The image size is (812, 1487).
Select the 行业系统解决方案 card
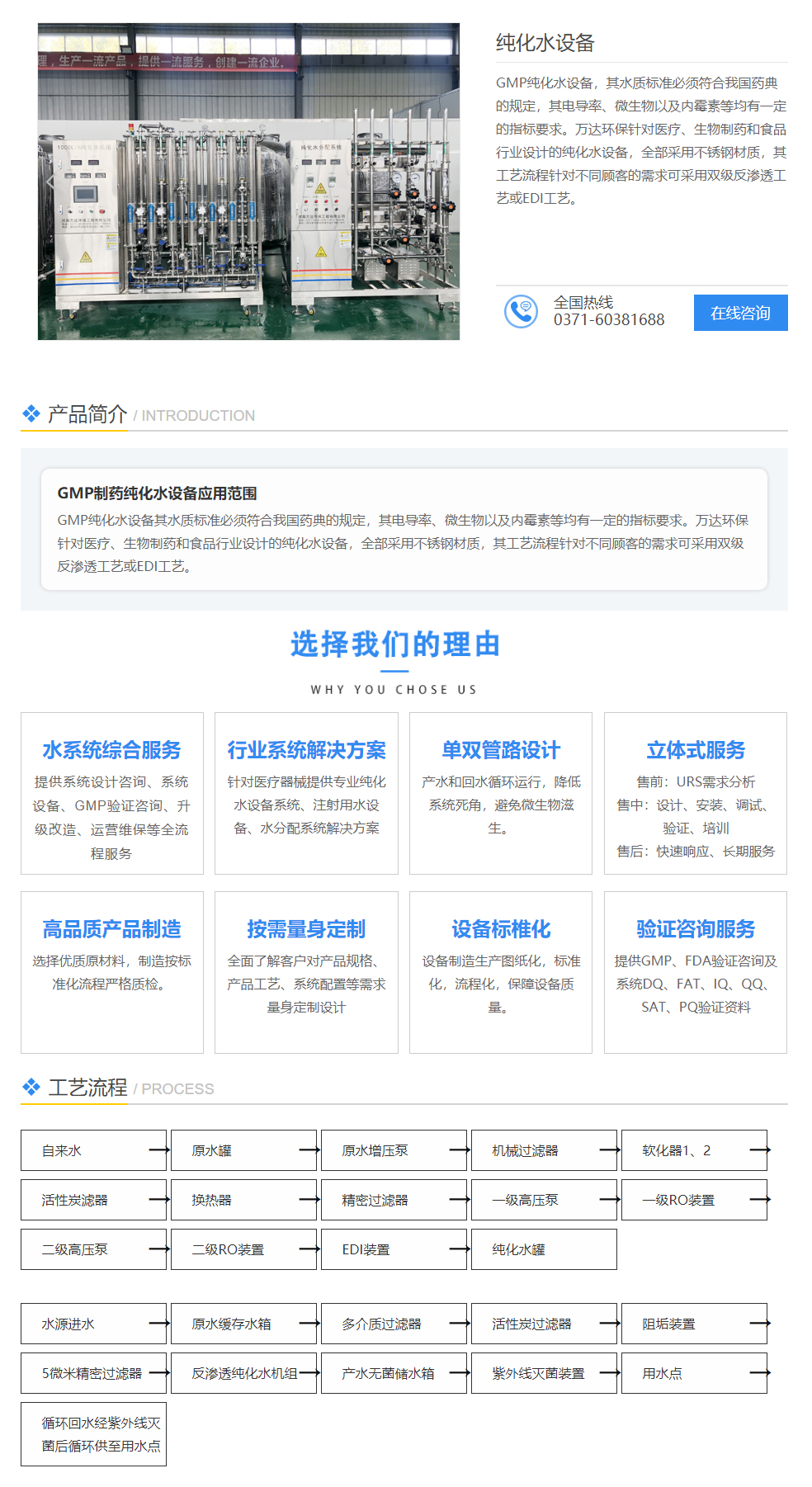tap(306, 793)
